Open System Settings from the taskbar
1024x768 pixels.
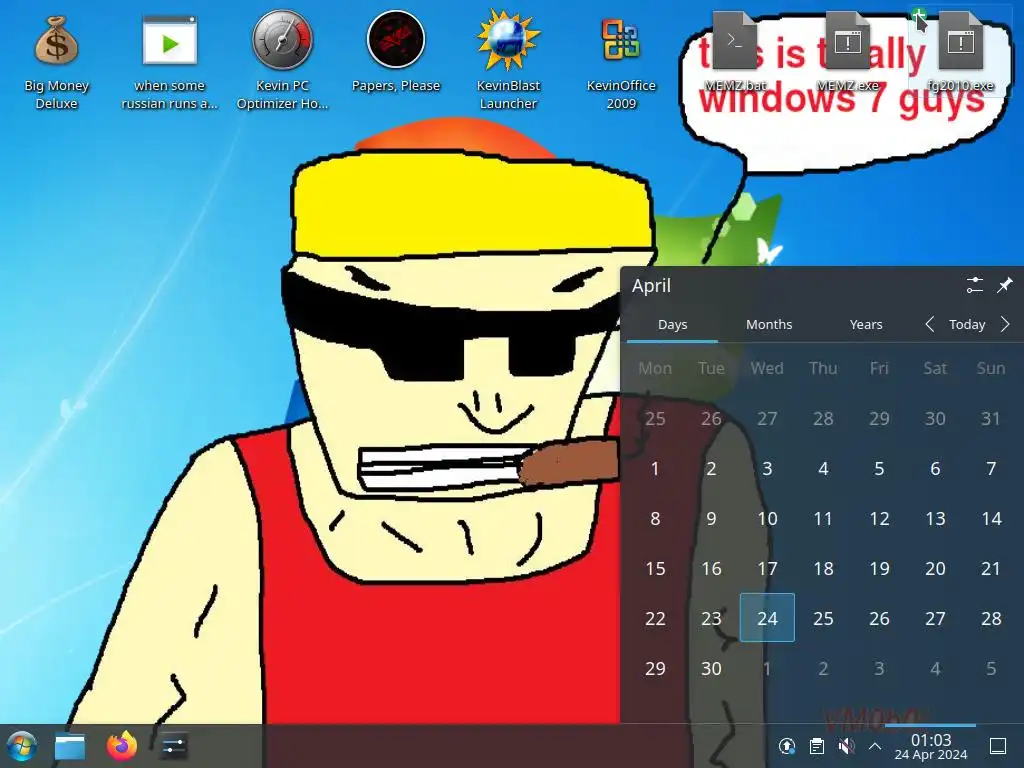(x=173, y=746)
